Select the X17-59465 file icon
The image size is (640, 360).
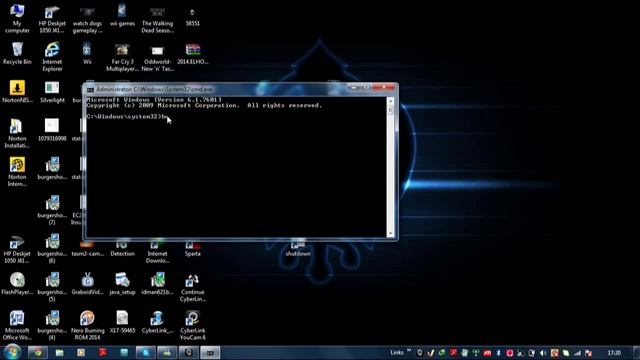coord(122,322)
